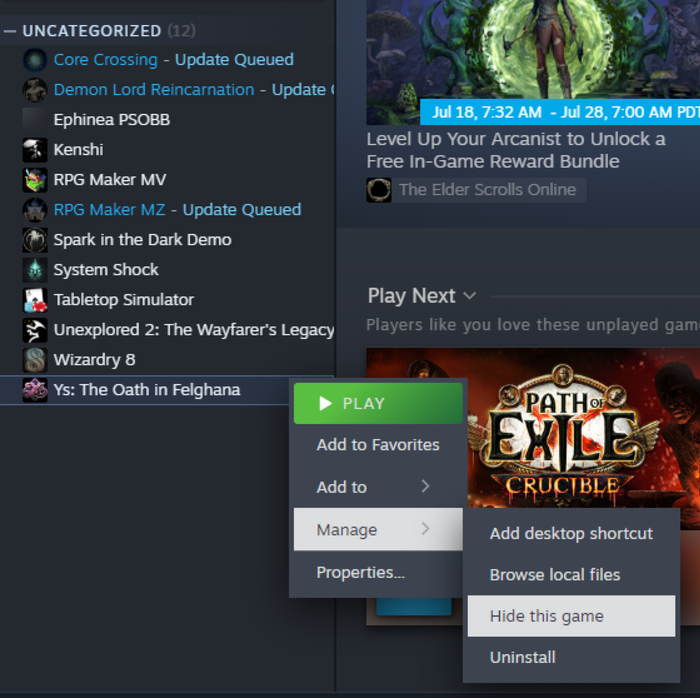Select Wizardry 8 in the library
Image resolution: width=700 pixels, height=698 pixels.
point(167,360)
